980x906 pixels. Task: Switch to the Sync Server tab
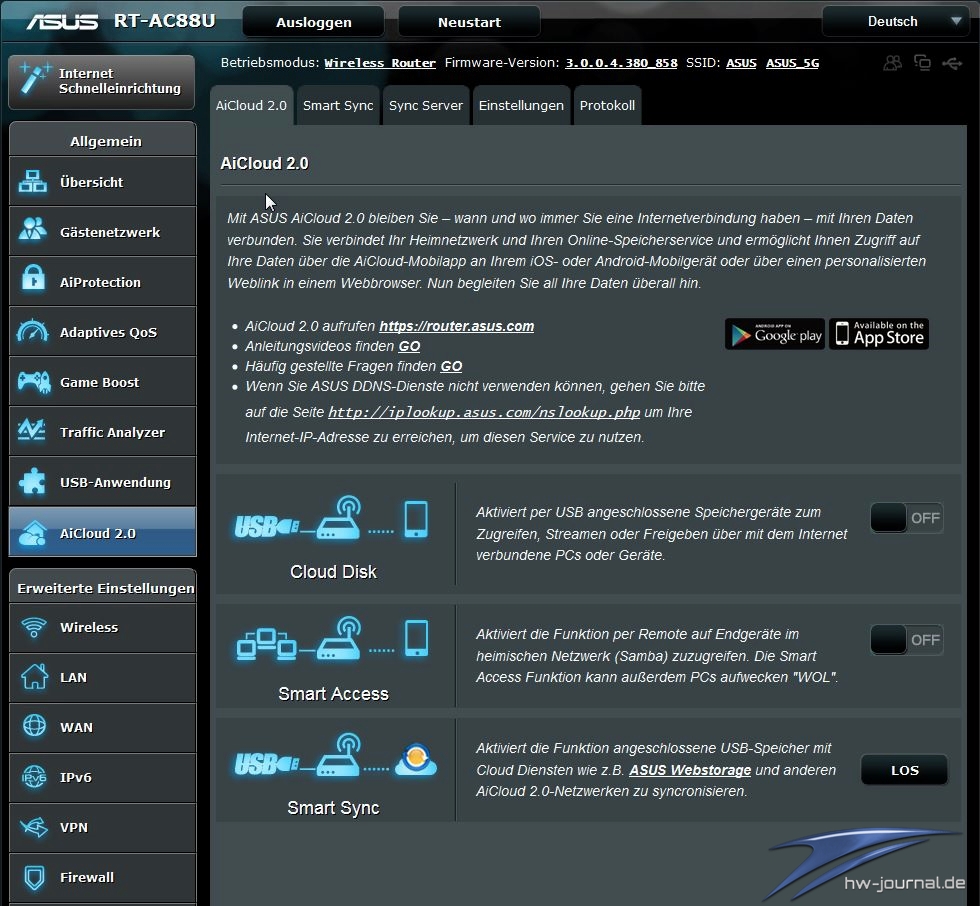[426, 106]
